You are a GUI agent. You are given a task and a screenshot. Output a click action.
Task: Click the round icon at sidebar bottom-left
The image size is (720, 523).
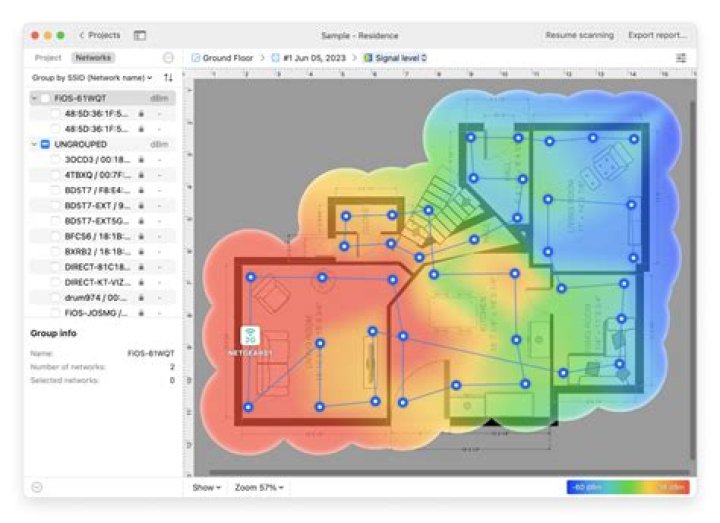point(37,487)
